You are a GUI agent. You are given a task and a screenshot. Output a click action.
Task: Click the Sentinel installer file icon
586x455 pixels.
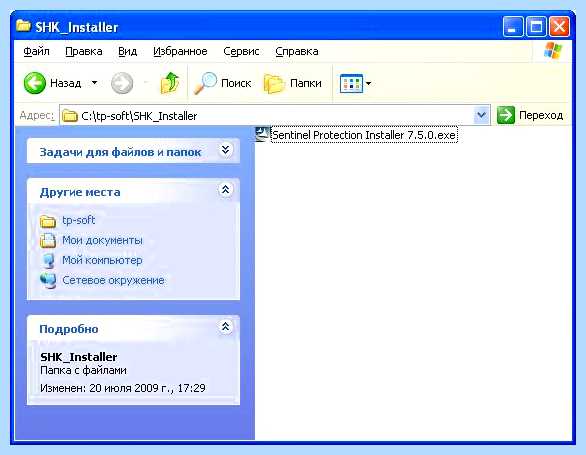262,134
